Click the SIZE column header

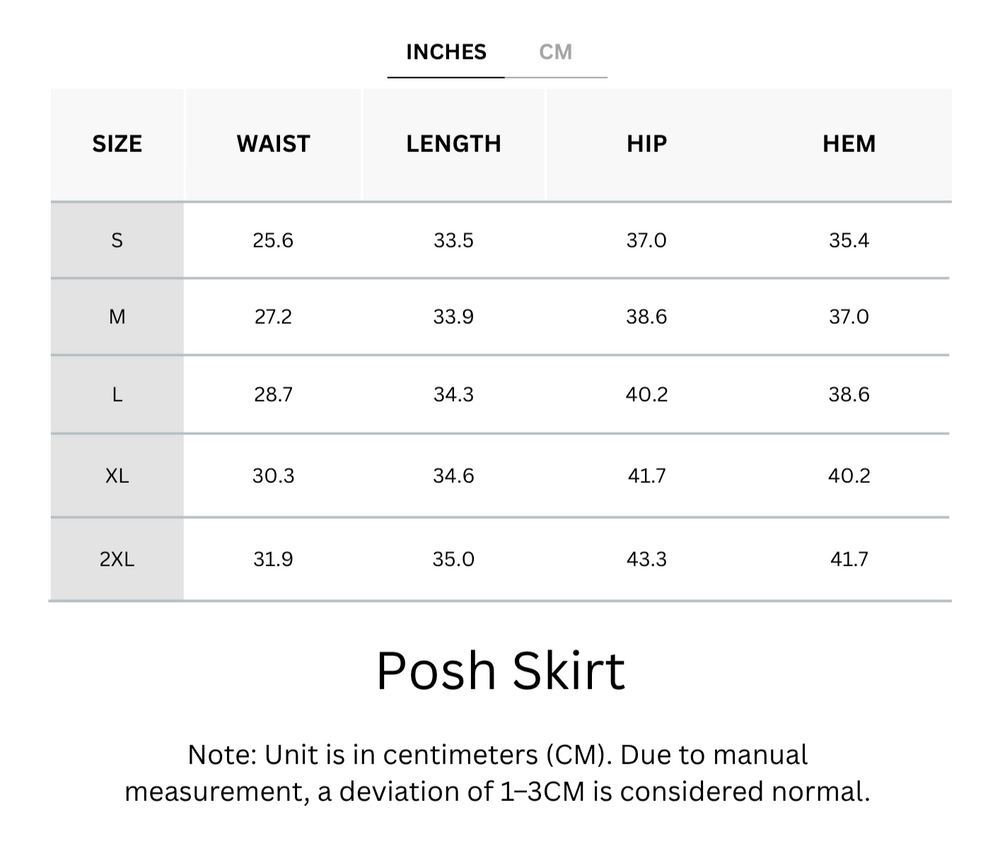pyautogui.click(x=117, y=144)
